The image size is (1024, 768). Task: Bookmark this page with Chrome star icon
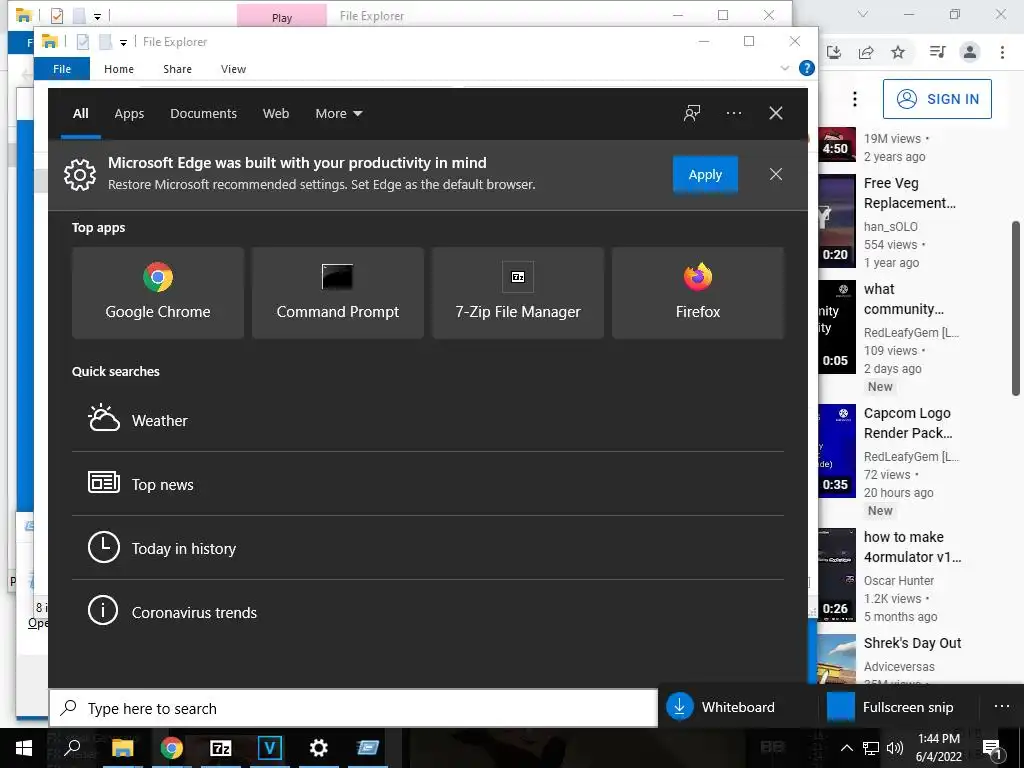click(898, 52)
